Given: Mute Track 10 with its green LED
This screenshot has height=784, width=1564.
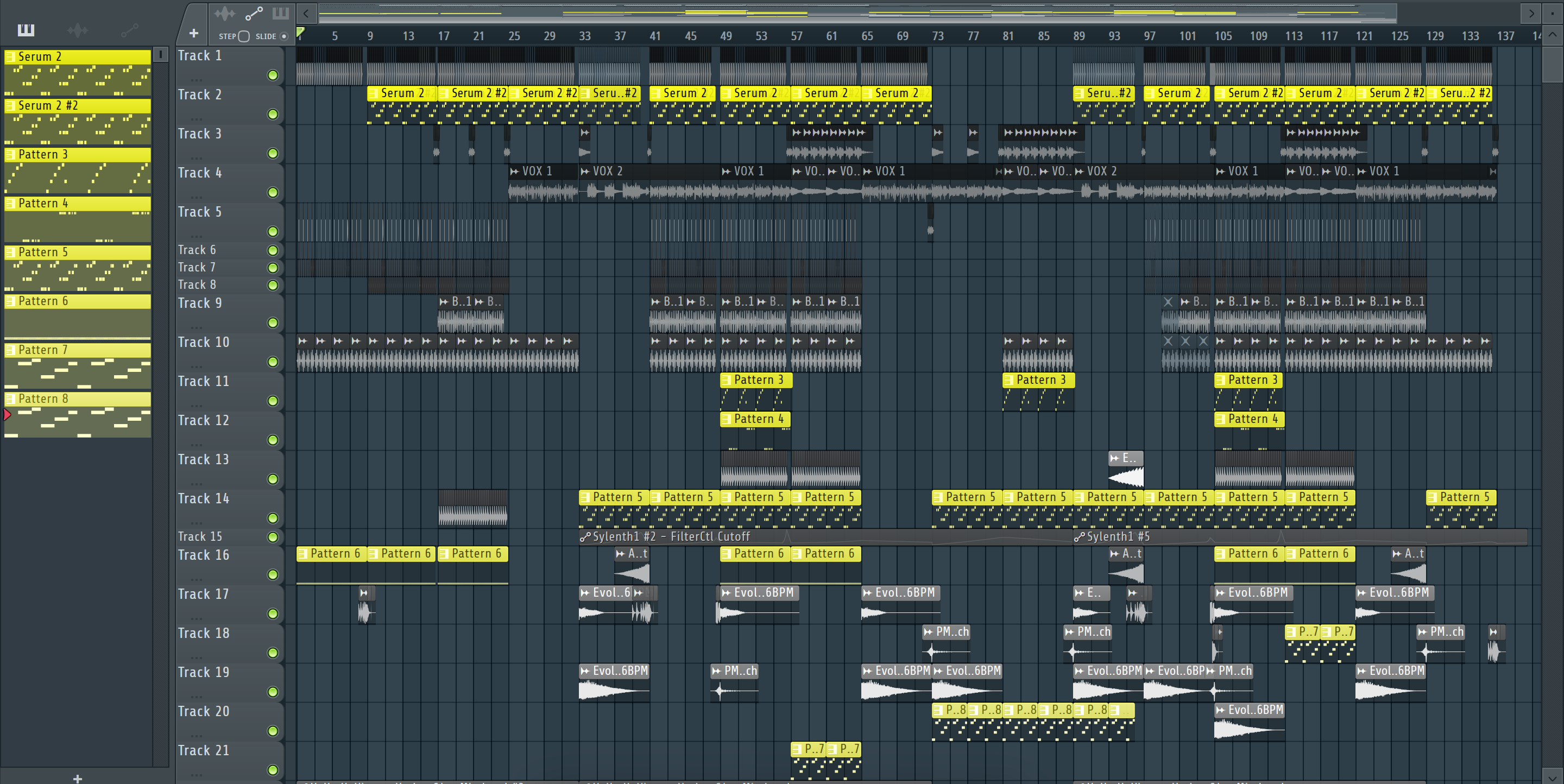Looking at the screenshot, I should click(273, 362).
